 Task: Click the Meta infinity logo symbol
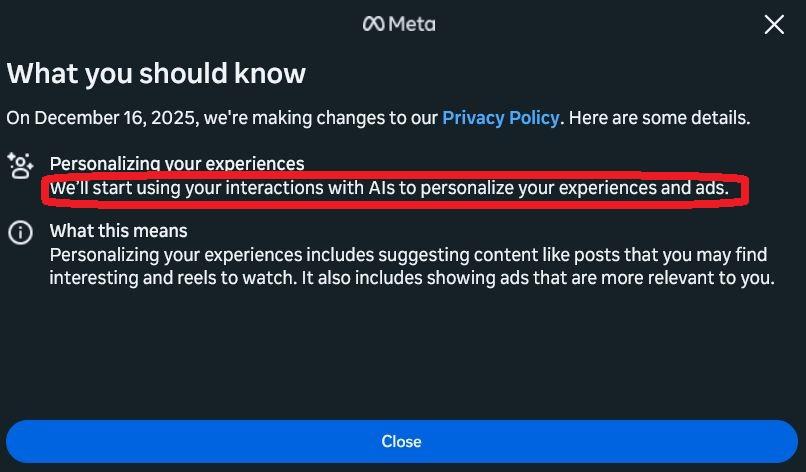click(374, 24)
